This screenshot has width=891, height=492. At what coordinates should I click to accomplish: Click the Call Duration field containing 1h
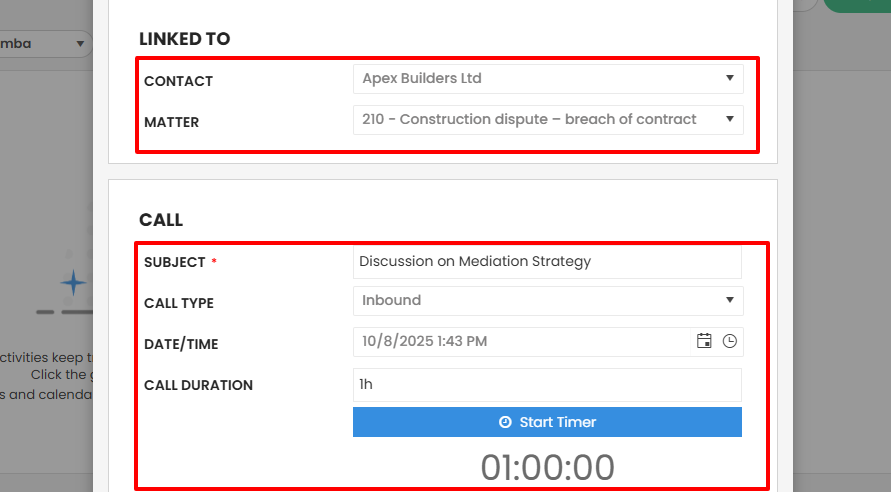tap(547, 385)
